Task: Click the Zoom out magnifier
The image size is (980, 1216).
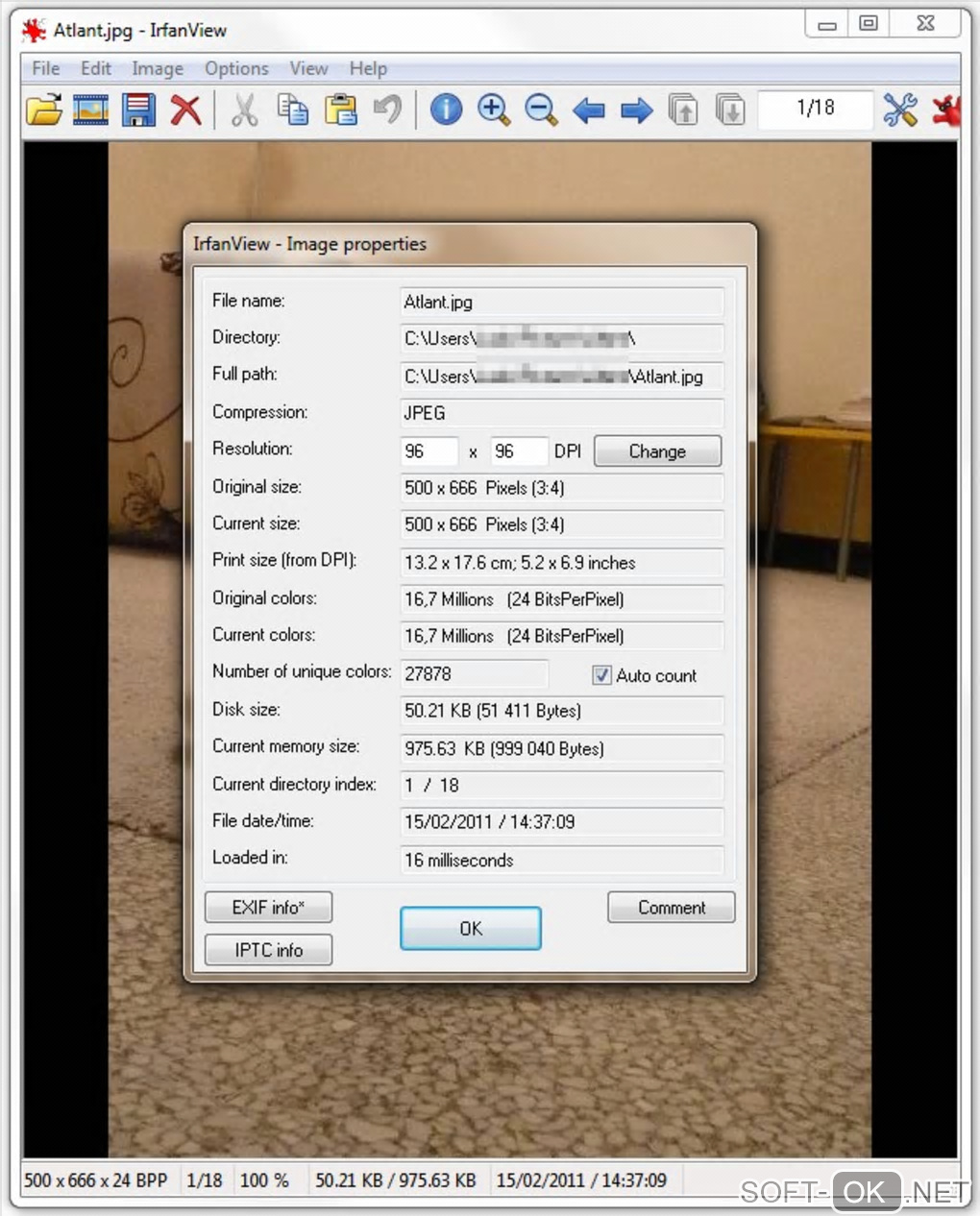Action: point(541,109)
